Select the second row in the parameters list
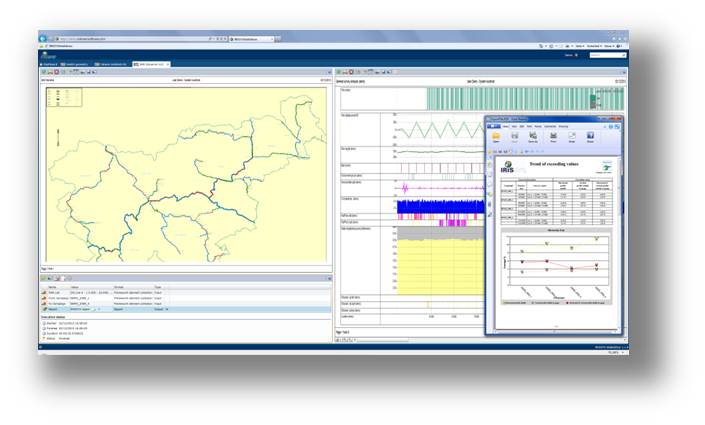 coord(186,298)
